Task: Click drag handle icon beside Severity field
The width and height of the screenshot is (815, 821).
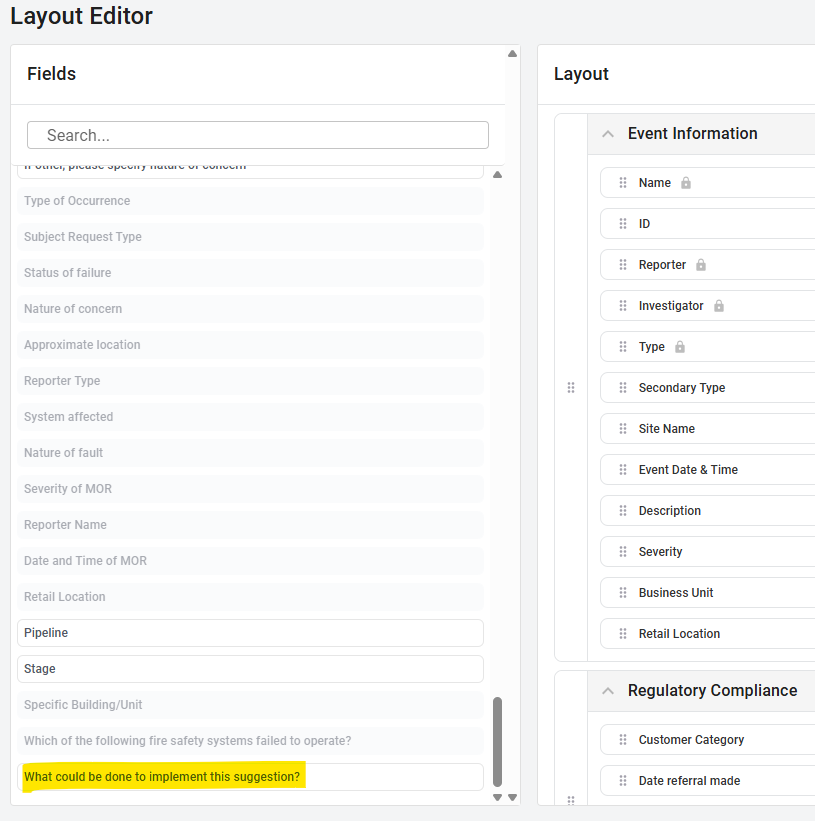Action: point(623,552)
